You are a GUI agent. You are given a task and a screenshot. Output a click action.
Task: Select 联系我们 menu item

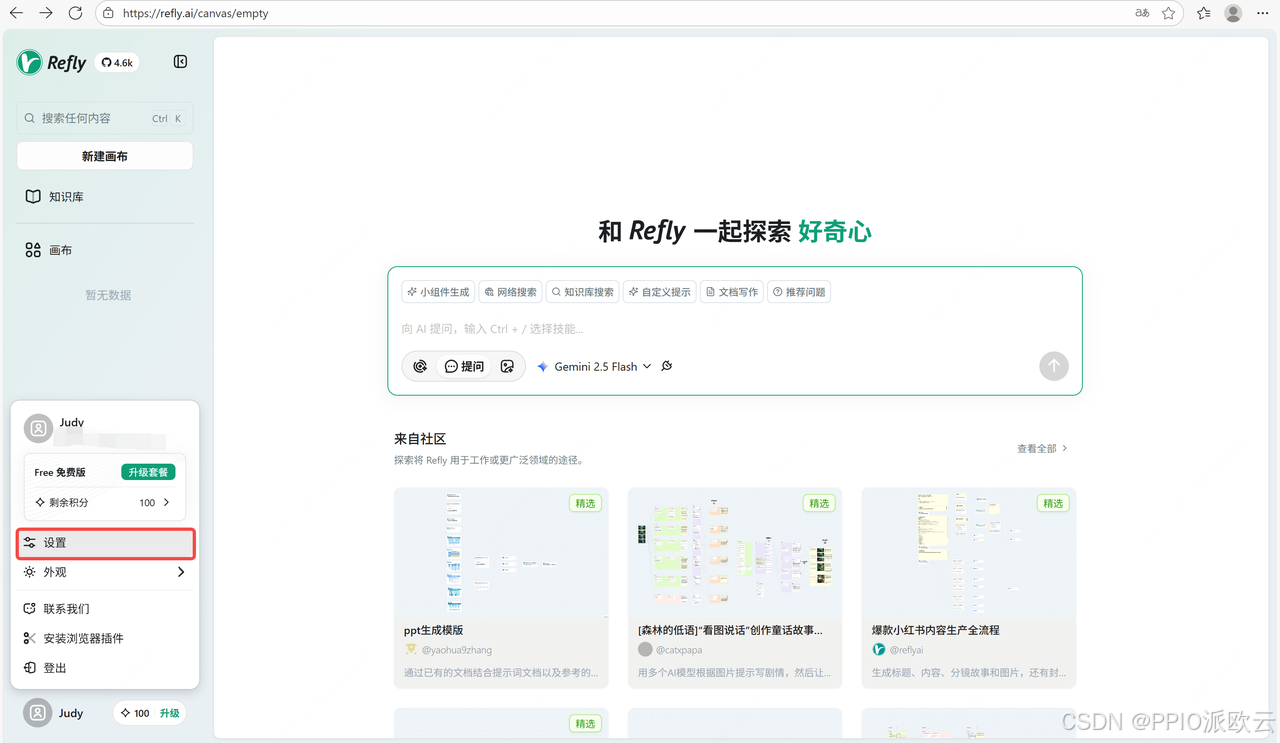[x=105, y=608]
